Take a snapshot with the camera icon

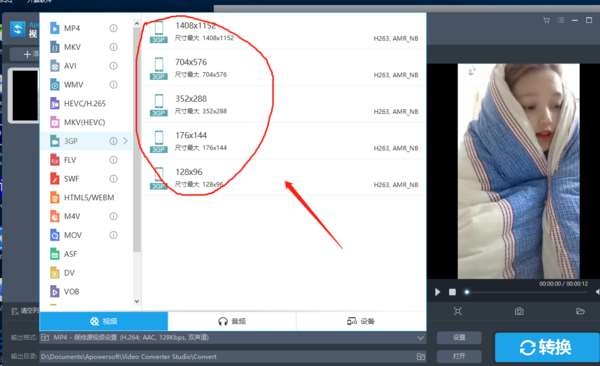click(519, 311)
